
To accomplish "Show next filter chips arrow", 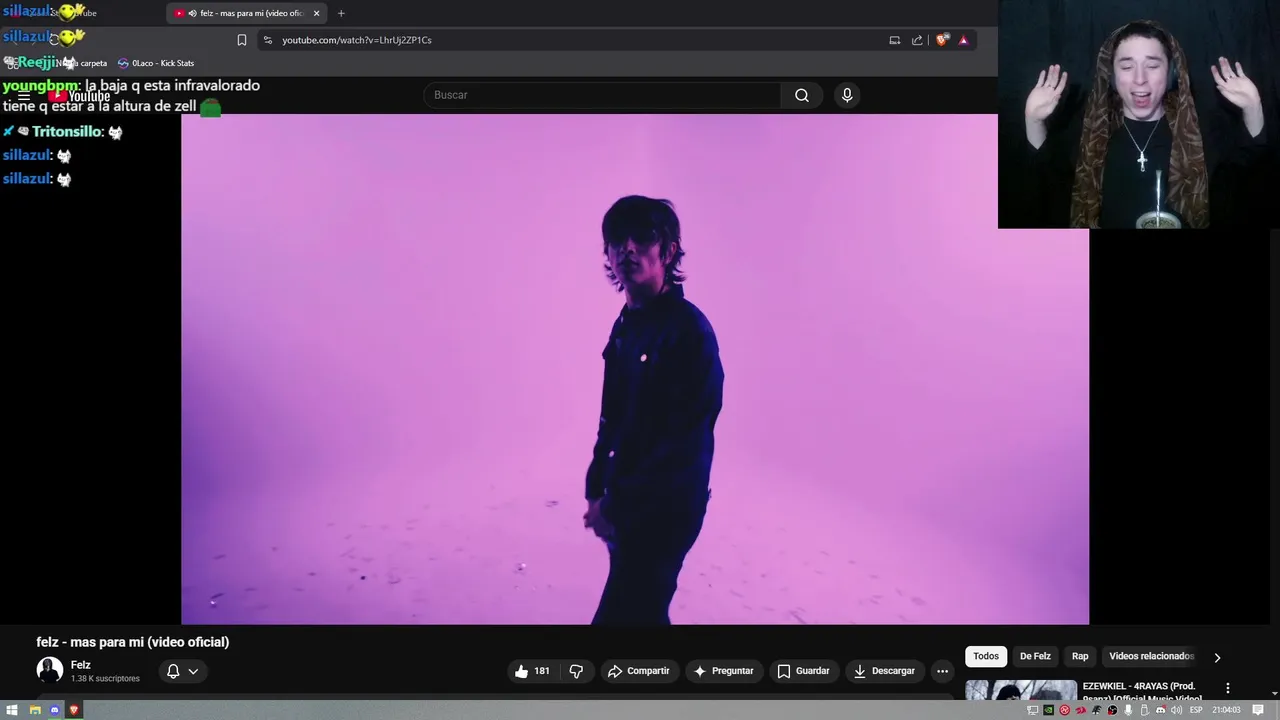I will [1217, 657].
